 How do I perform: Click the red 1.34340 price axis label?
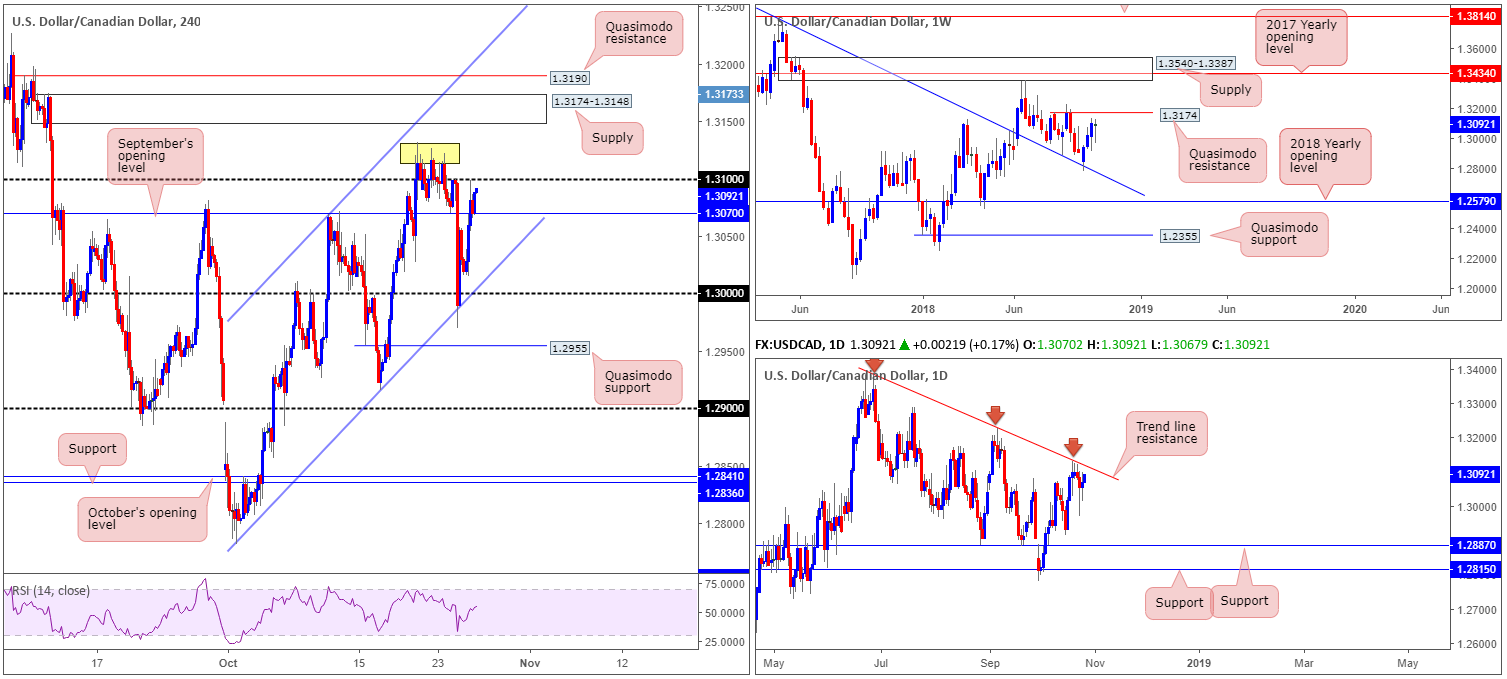[1476, 73]
